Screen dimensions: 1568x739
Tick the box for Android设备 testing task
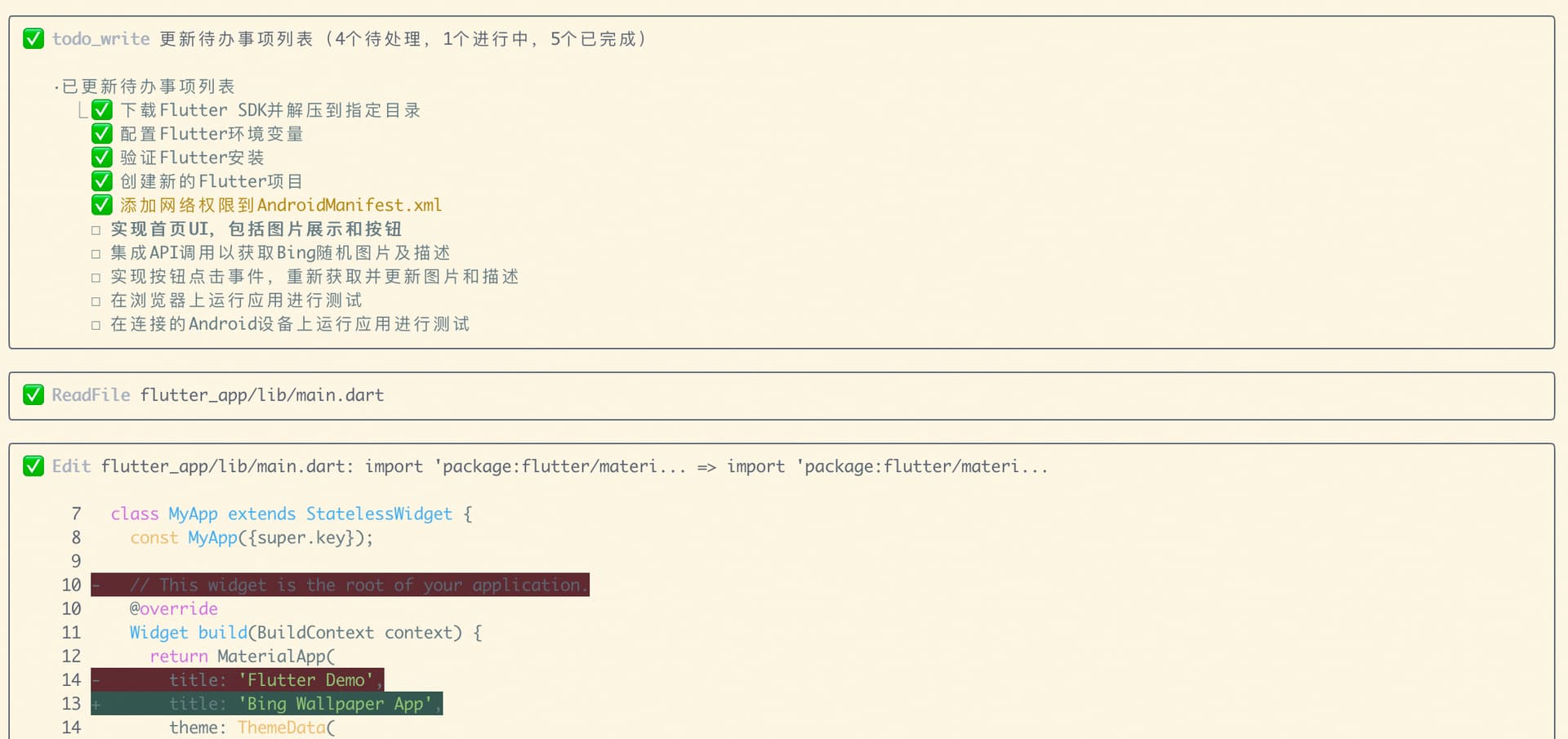point(96,325)
